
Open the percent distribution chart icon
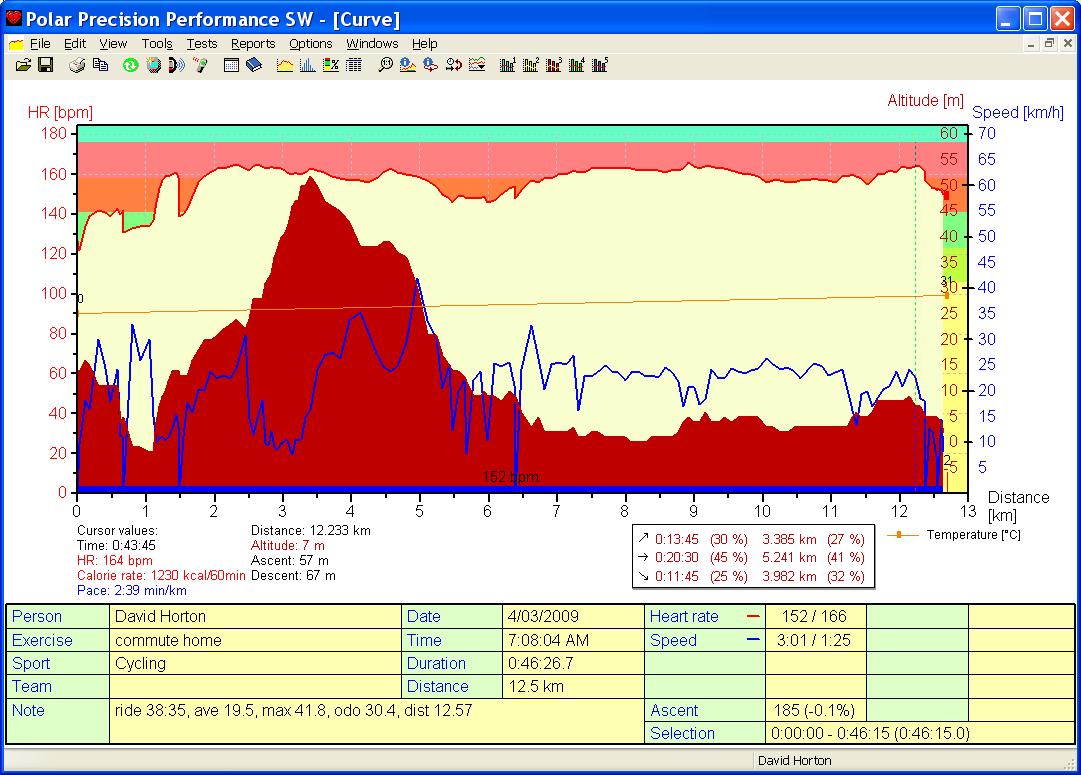[x=330, y=66]
